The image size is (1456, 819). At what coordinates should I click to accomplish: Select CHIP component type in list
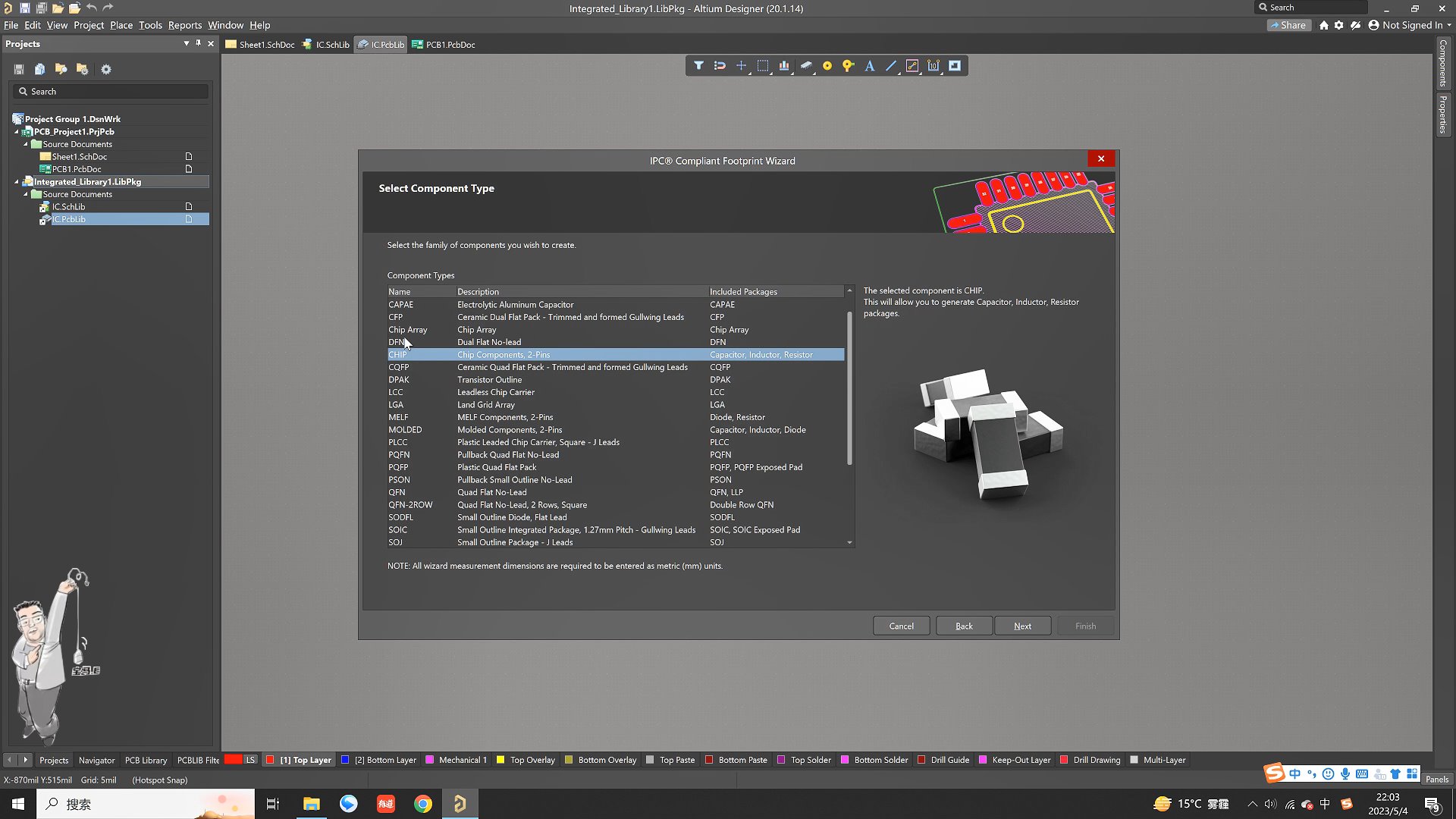coord(397,354)
